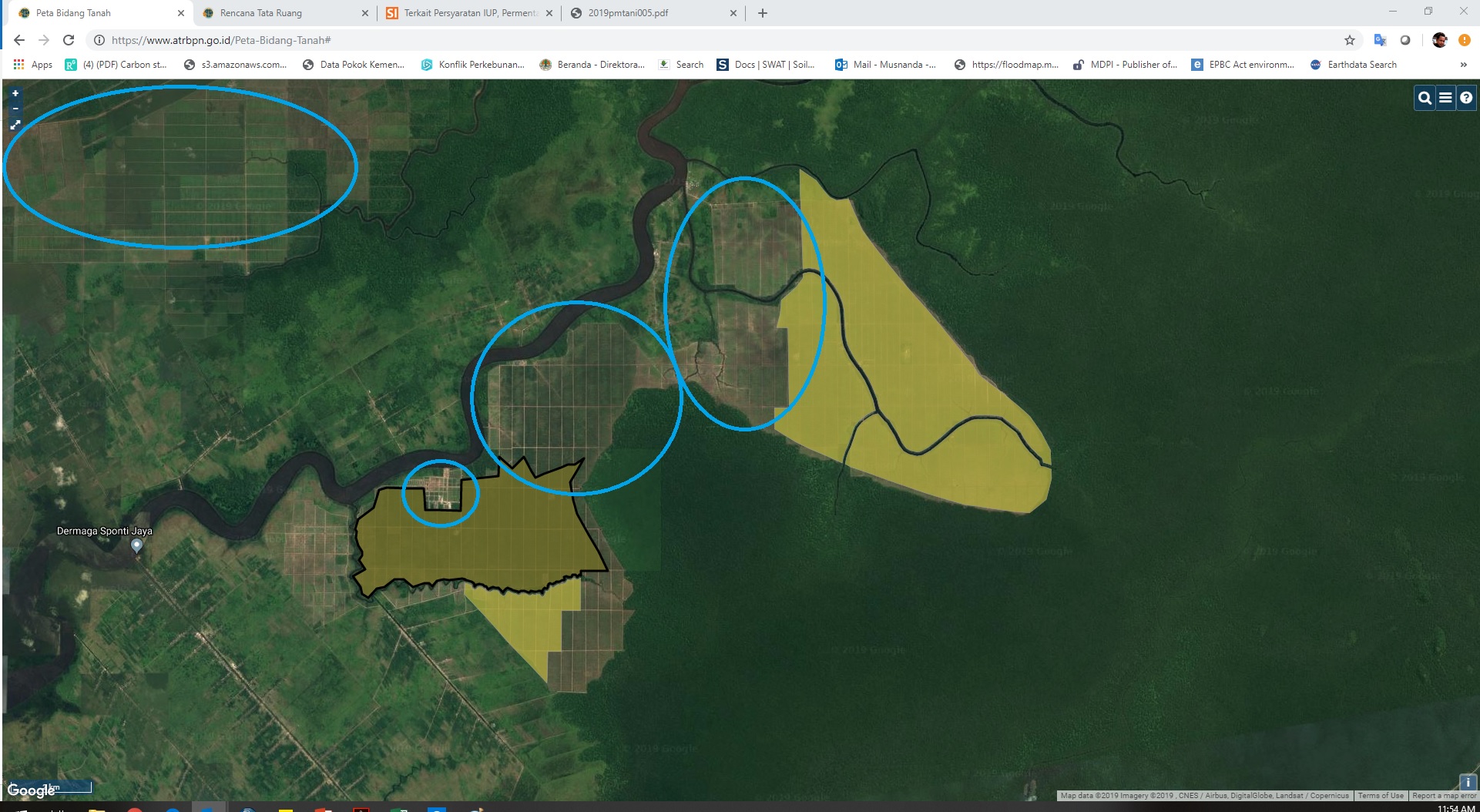The width and height of the screenshot is (1480, 812).
Task: Zoom out using the minus control
Action: tap(15, 109)
